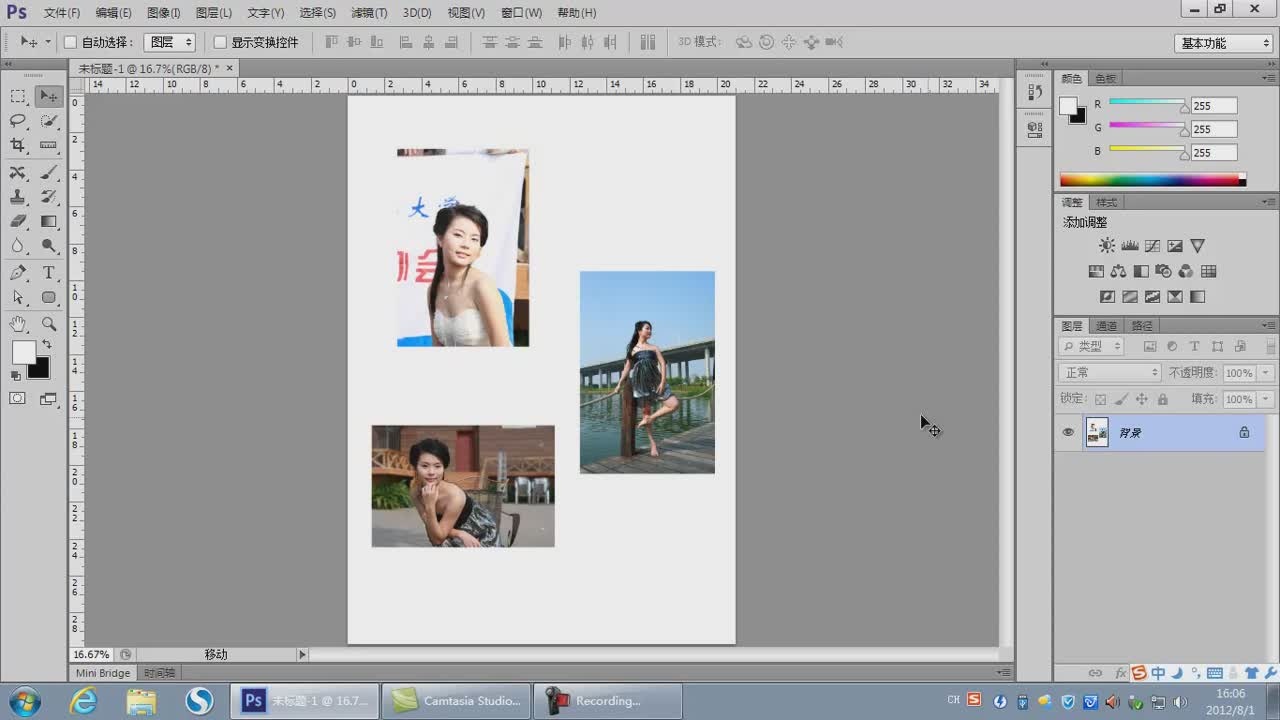Switch to the Channels tab
This screenshot has height=720, width=1280.
[1106, 325]
